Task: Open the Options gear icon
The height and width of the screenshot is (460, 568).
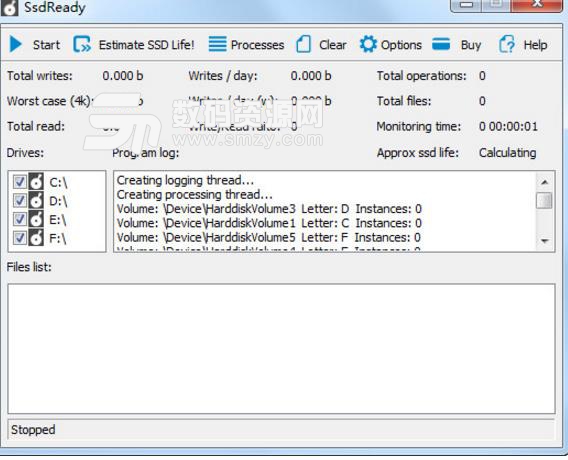Action: 368,44
